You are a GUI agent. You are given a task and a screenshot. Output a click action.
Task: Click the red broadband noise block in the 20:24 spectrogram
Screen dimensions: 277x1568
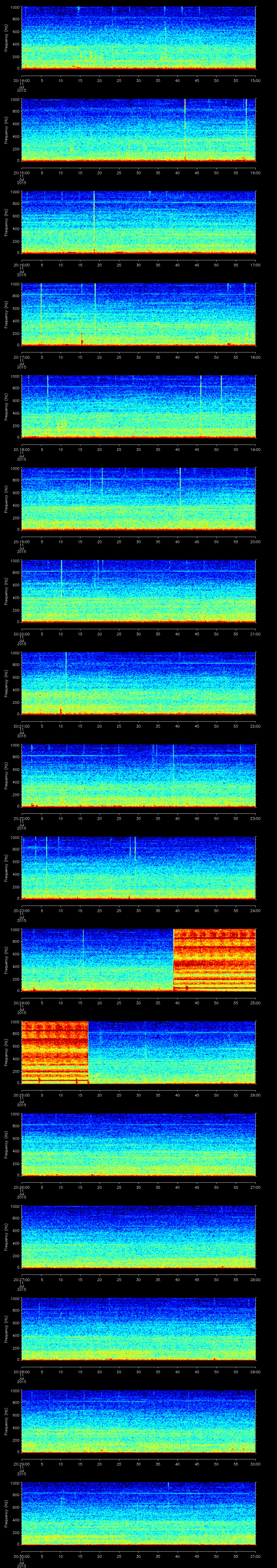click(214, 959)
